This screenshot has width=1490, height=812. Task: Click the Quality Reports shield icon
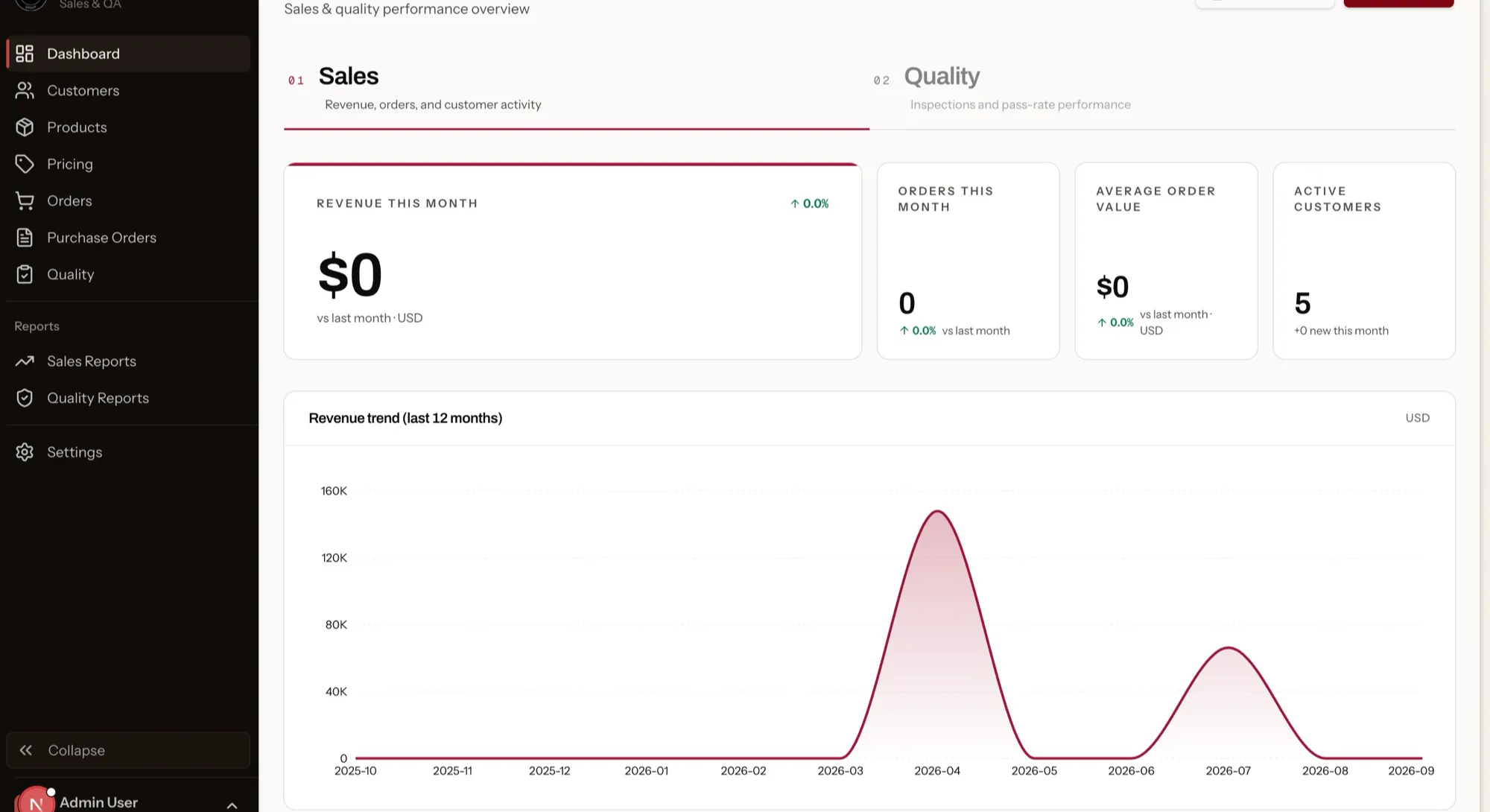(25, 398)
